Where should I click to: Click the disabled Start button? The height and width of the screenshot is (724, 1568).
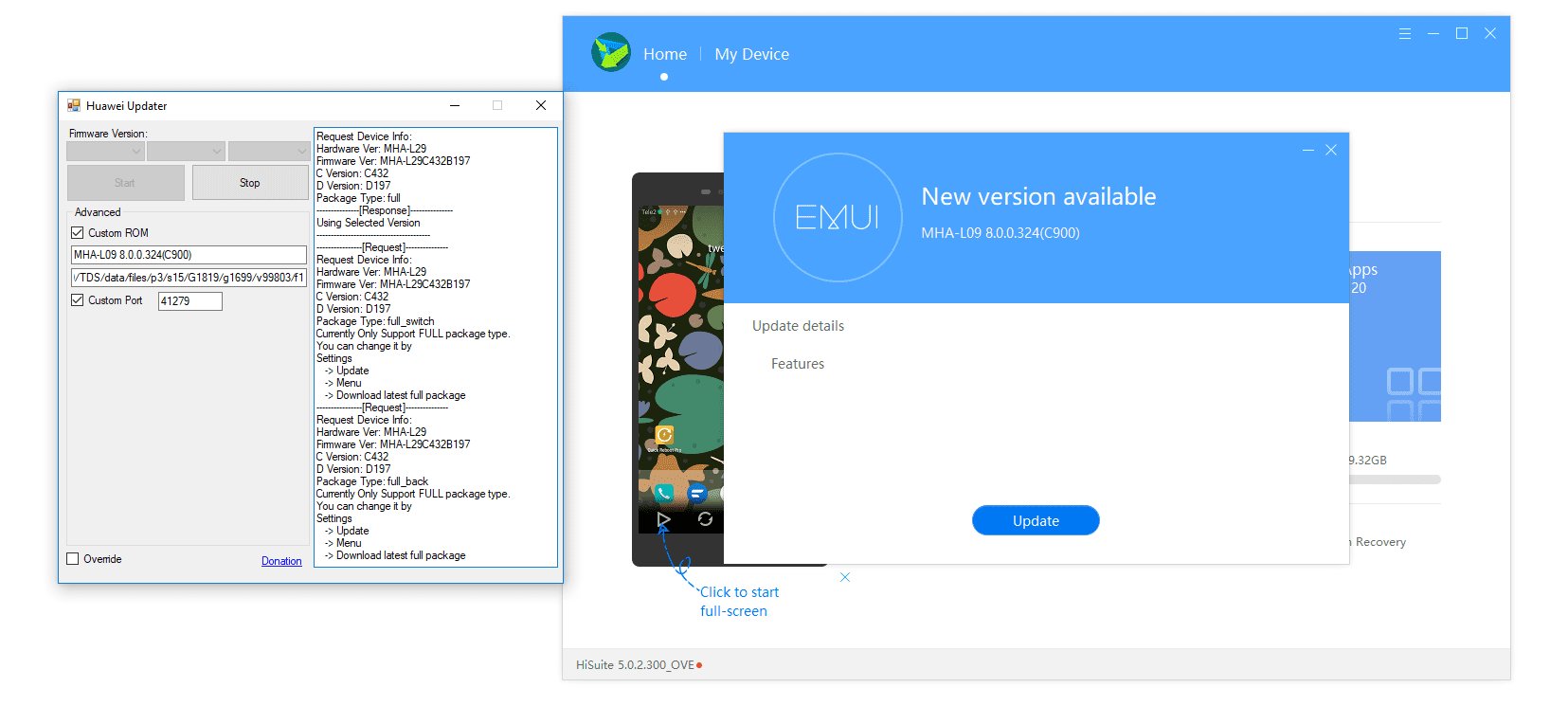(x=125, y=183)
